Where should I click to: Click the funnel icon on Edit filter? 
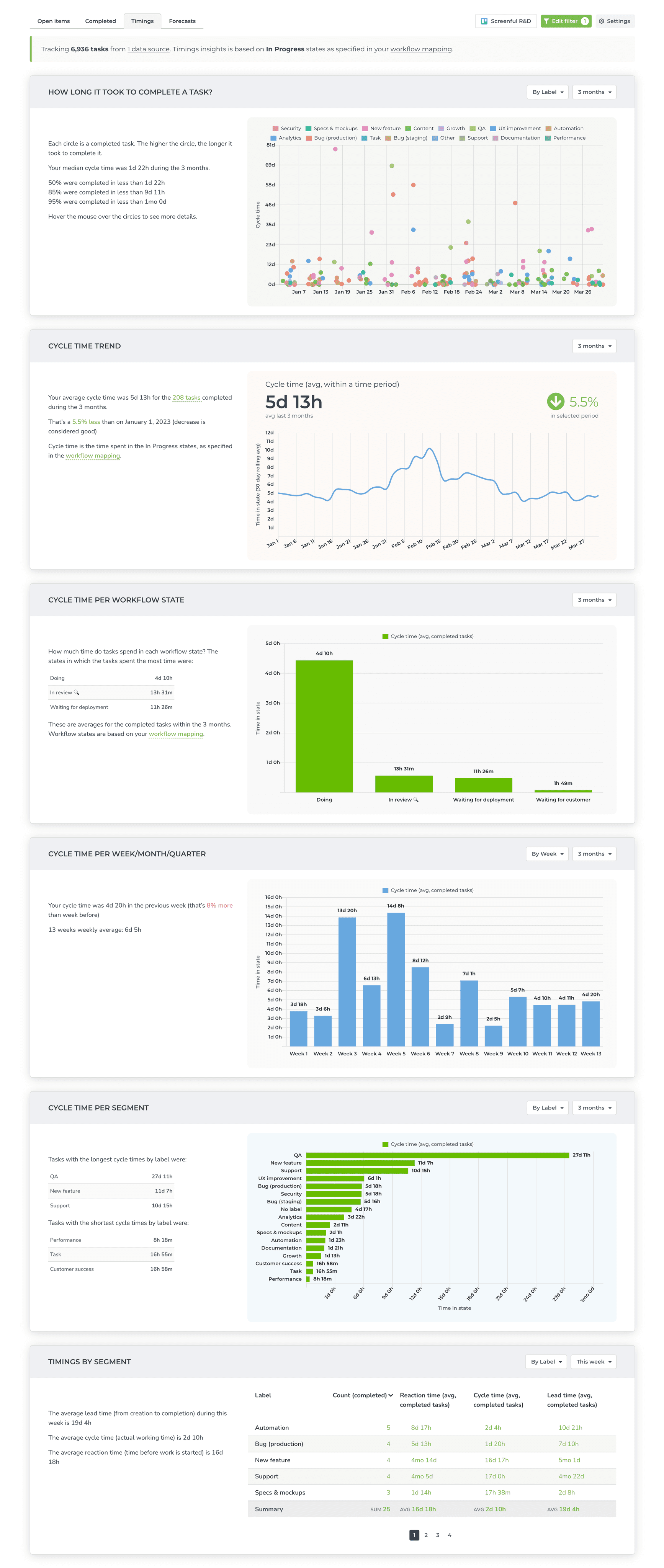coord(546,21)
